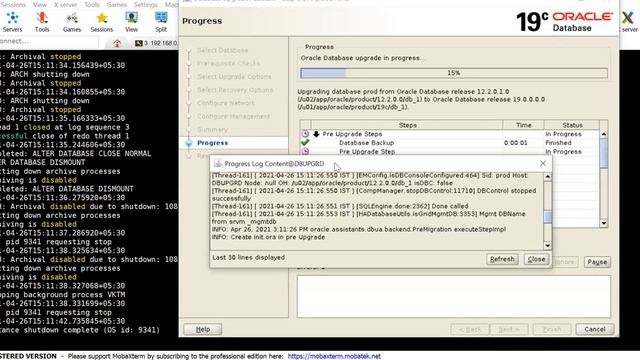
Task: Click the steps table scroll down arrow
Action: 604,223
